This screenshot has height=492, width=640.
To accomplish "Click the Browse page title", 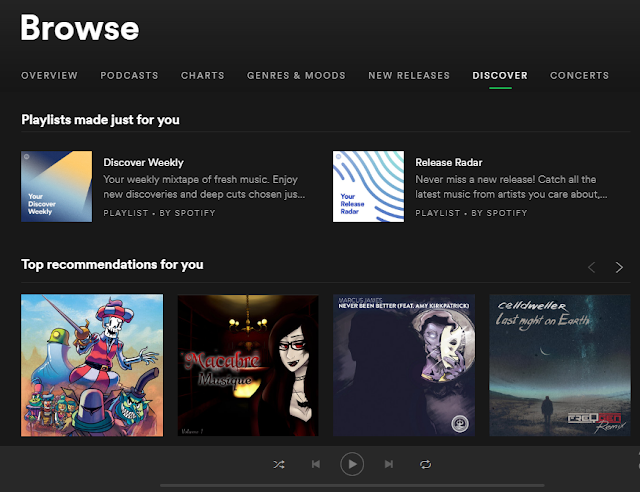I will [80, 28].
